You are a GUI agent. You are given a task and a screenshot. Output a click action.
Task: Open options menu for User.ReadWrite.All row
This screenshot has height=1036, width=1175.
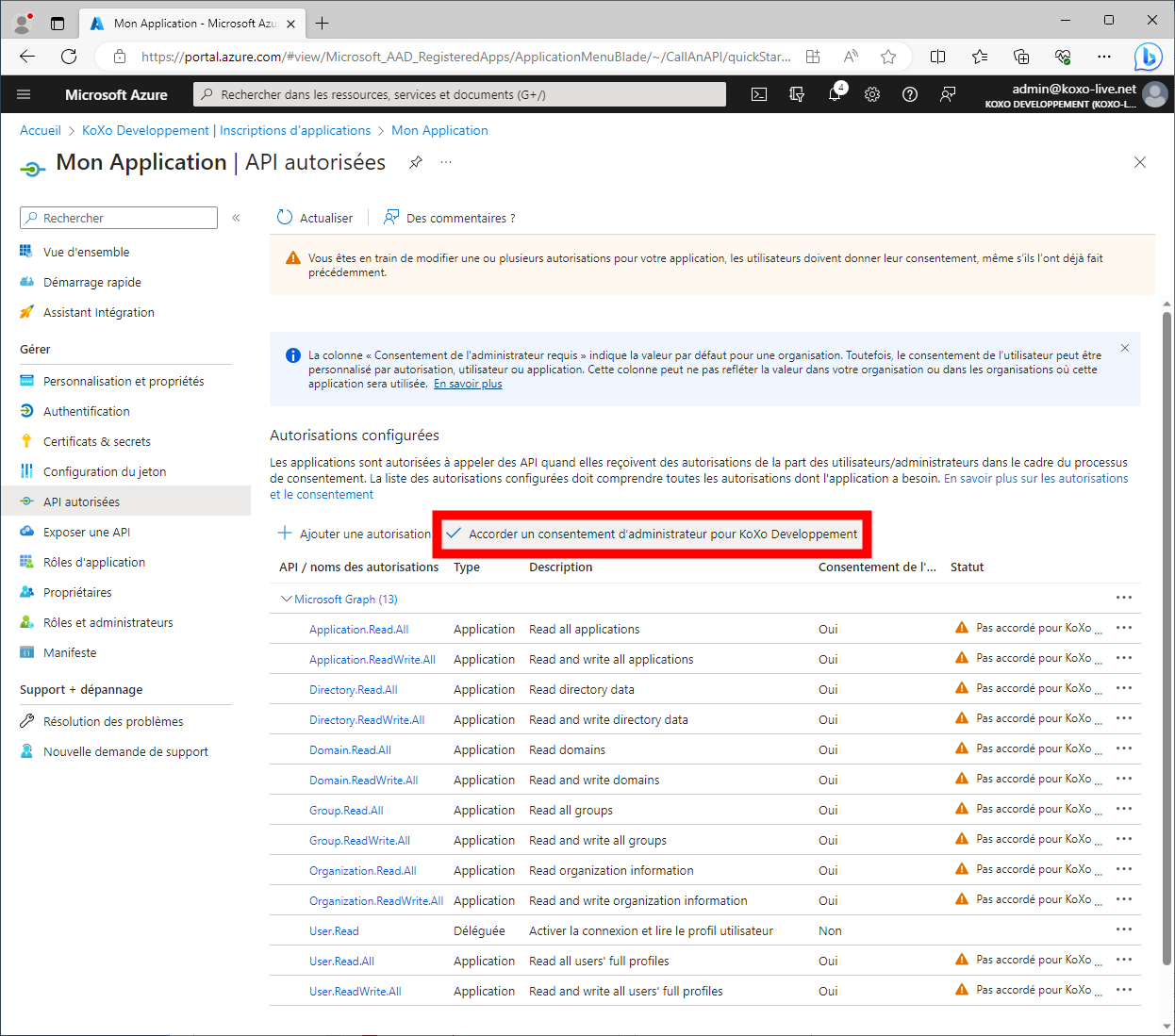[x=1124, y=990]
